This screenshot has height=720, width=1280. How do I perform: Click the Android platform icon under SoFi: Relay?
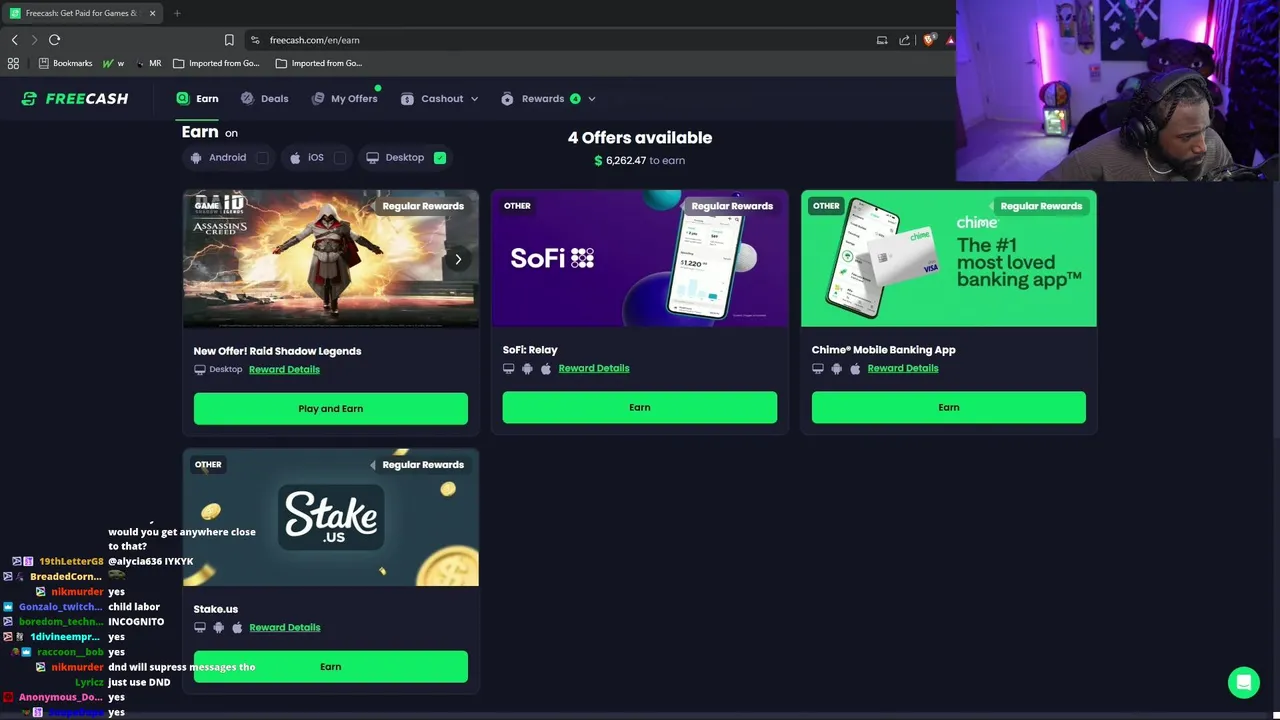tap(527, 368)
